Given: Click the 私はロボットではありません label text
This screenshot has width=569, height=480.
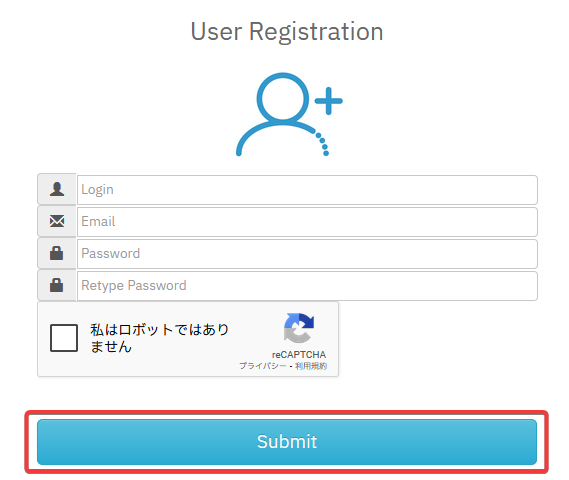Looking at the screenshot, I should click(x=159, y=338).
